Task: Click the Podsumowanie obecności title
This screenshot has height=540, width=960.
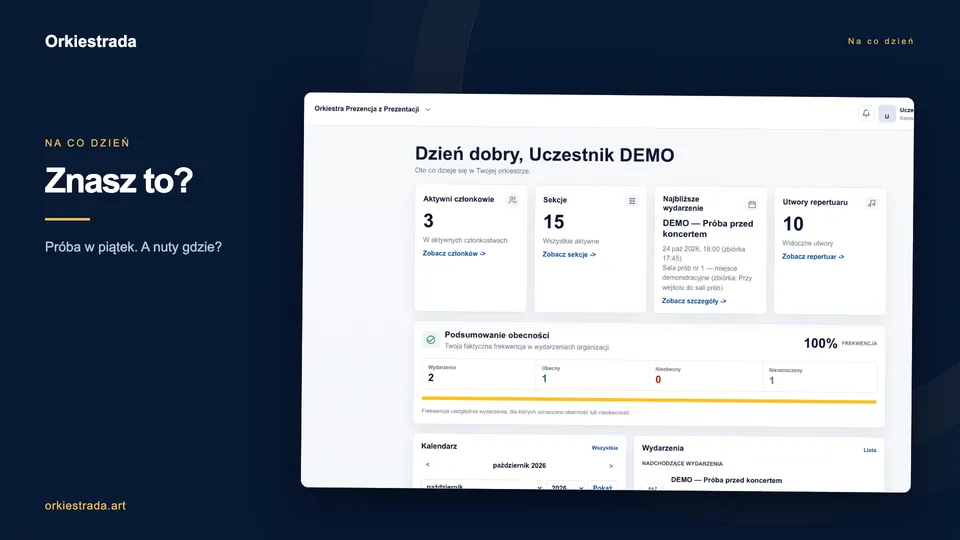Action: pyautogui.click(x=497, y=335)
